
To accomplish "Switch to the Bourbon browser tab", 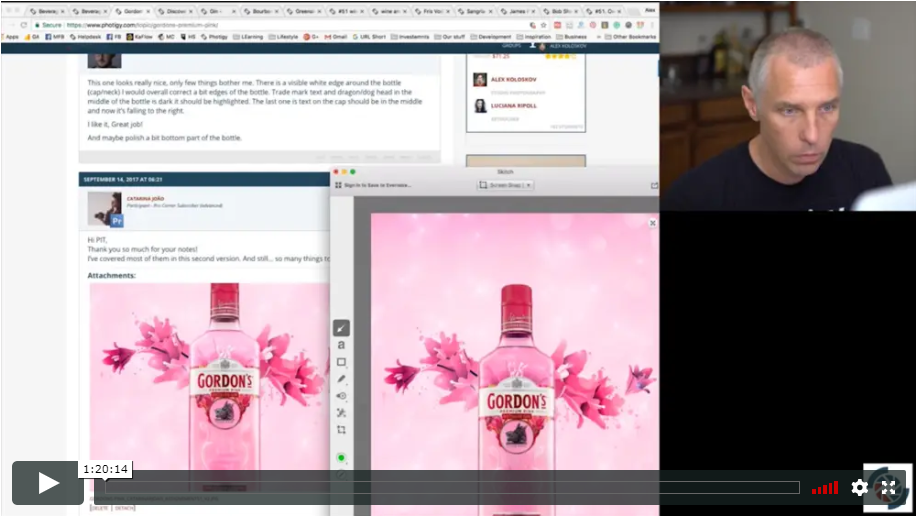I will pyautogui.click(x=261, y=11).
